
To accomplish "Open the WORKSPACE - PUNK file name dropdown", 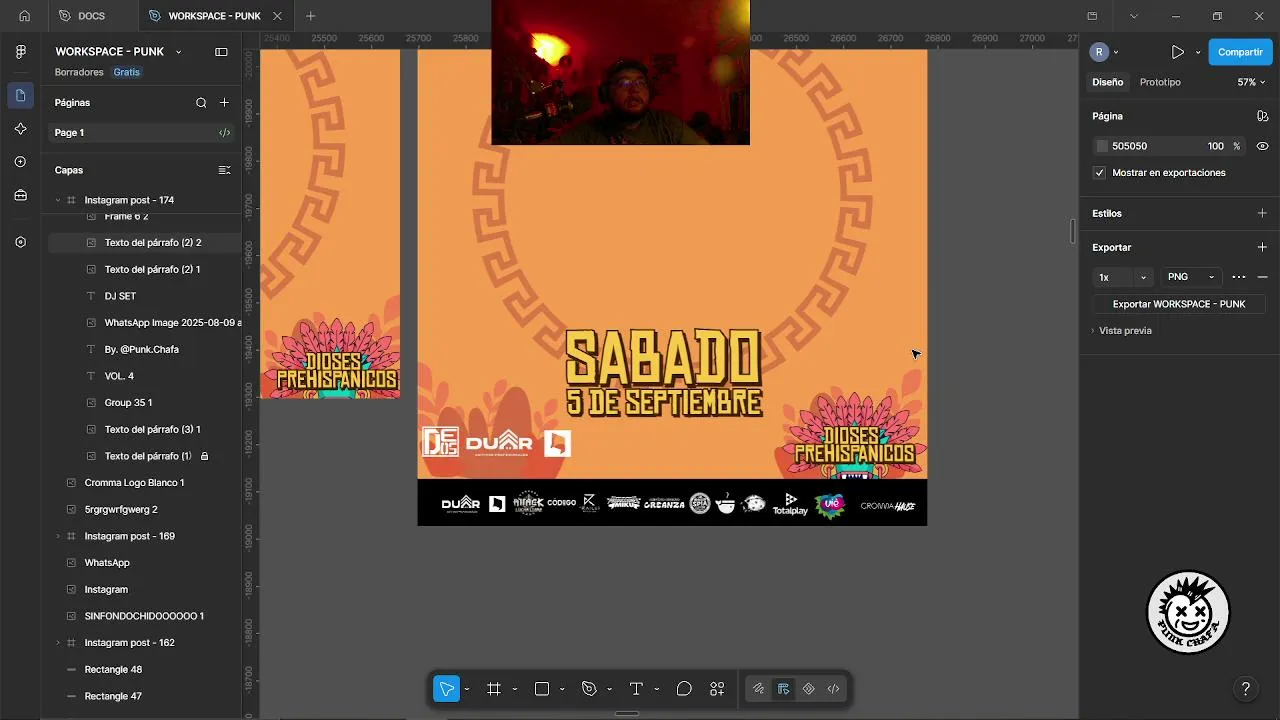I will point(178,52).
